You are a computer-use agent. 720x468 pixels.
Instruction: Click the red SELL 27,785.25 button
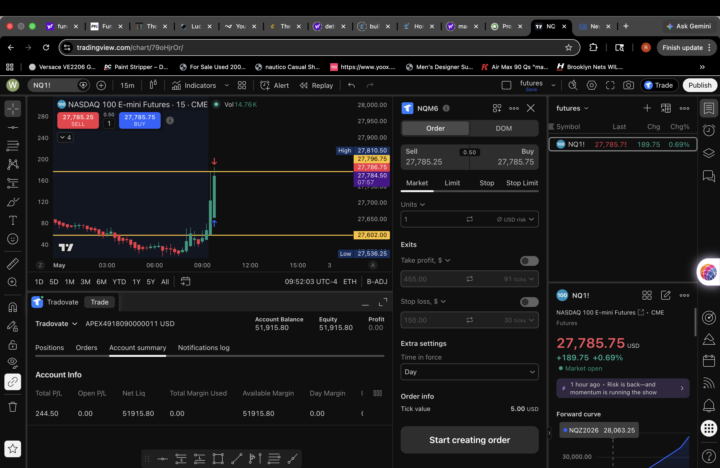pos(78,120)
